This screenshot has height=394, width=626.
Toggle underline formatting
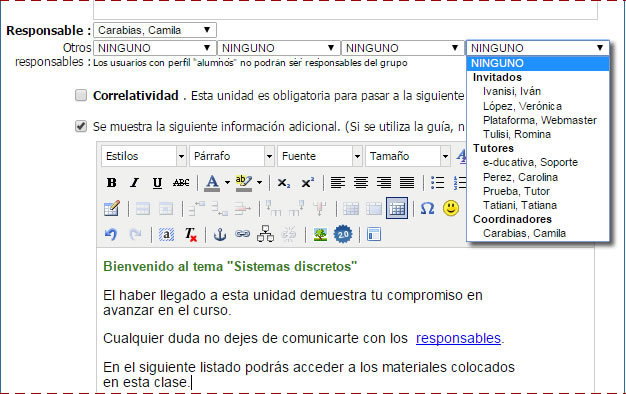click(x=157, y=183)
